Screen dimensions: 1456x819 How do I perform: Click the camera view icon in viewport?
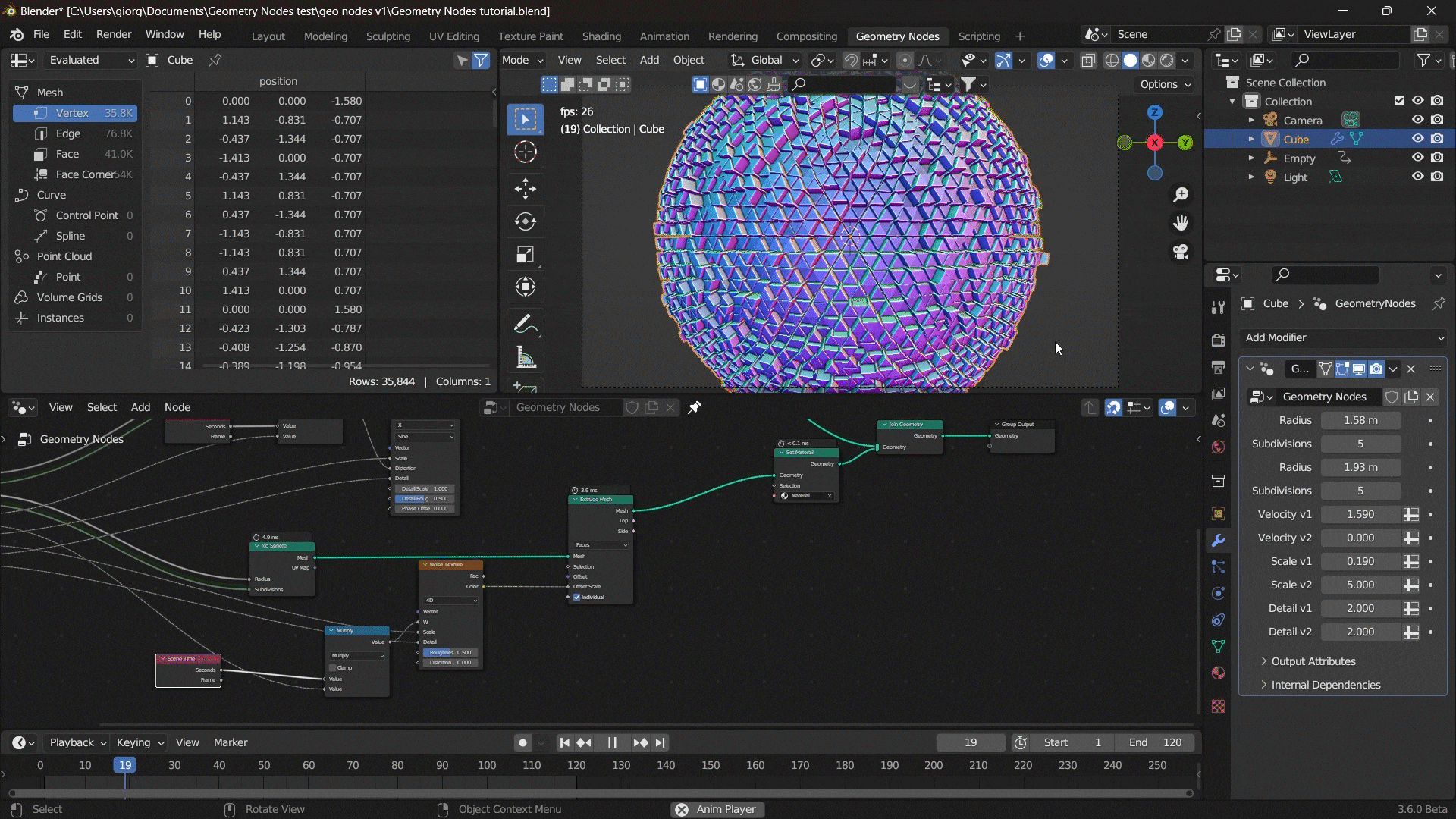pyautogui.click(x=1181, y=252)
